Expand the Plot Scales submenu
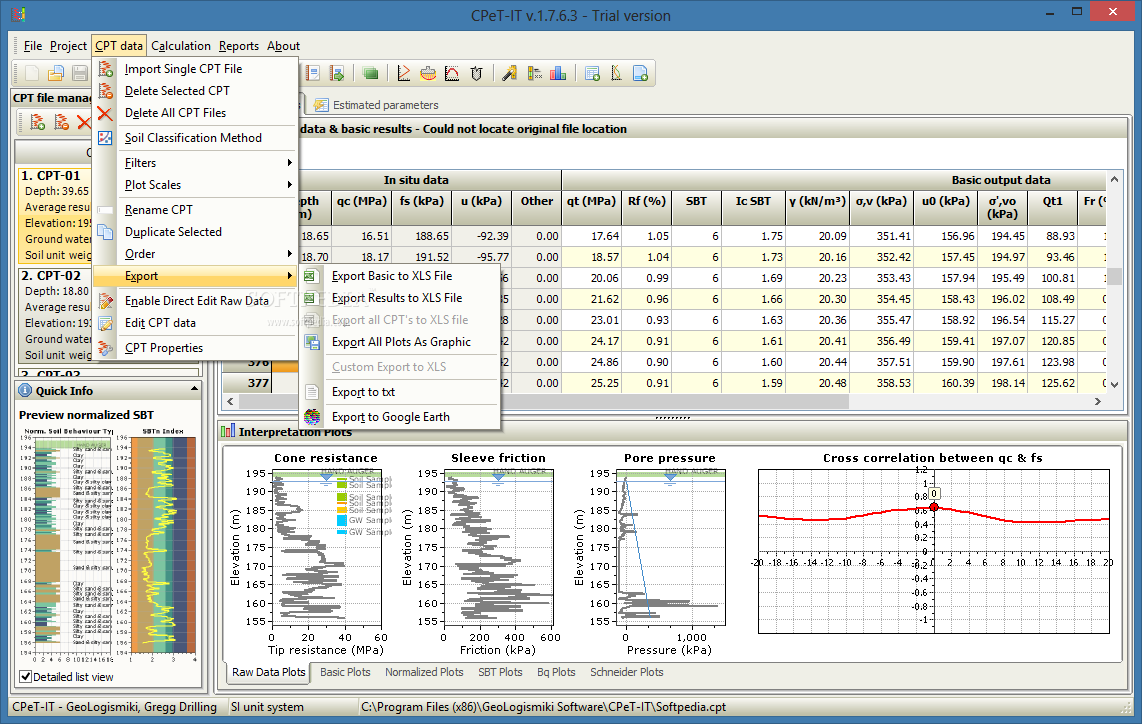This screenshot has height=724, width=1142. click(x=195, y=185)
